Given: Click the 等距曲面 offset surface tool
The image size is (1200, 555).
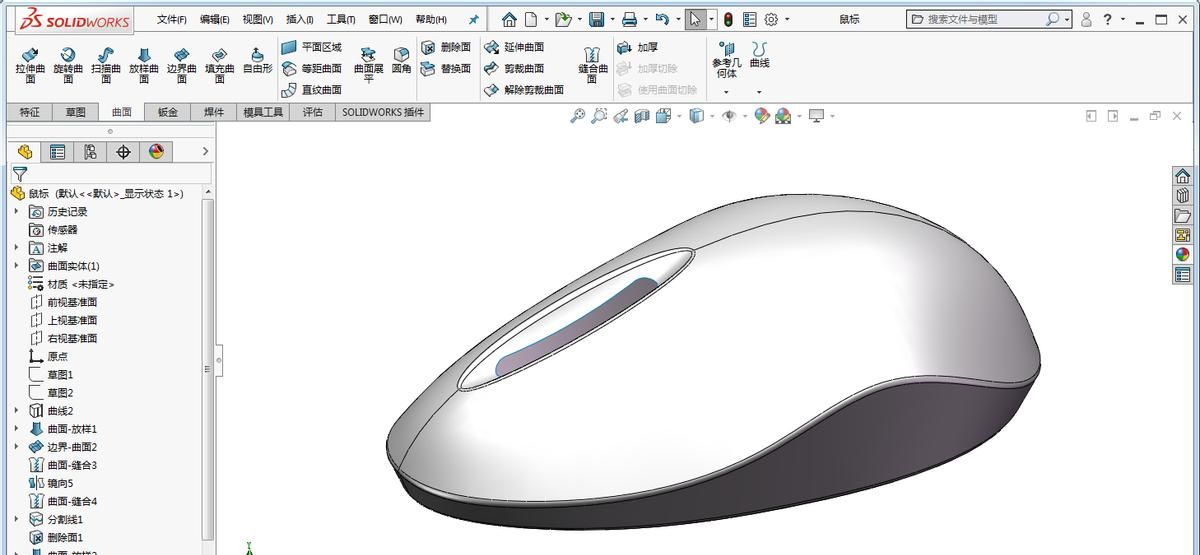Looking at the screenshot, I should point(312,68).
